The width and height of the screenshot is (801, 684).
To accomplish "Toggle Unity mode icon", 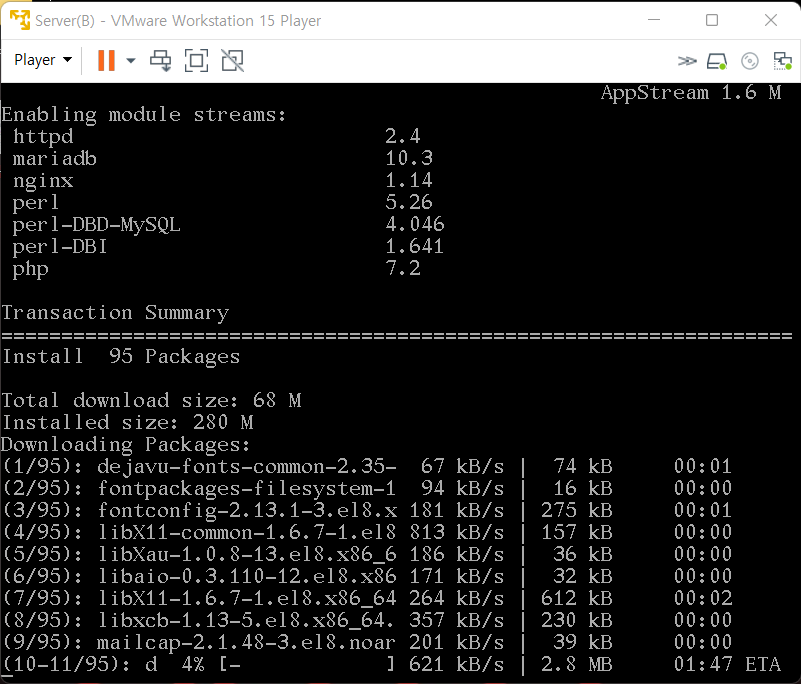I will 232,61.
